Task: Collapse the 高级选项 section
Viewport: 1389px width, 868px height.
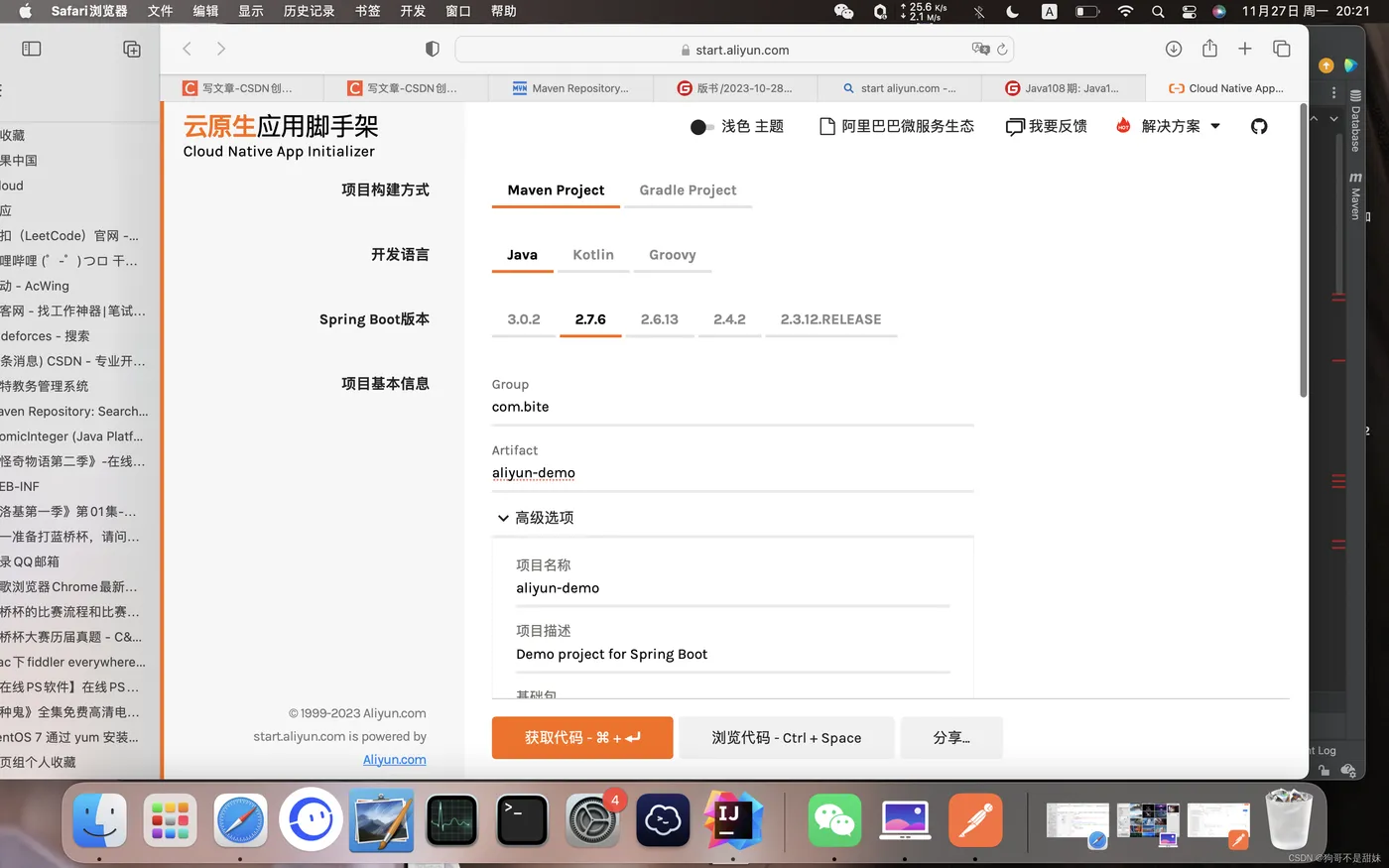Action: coord(535,518)
